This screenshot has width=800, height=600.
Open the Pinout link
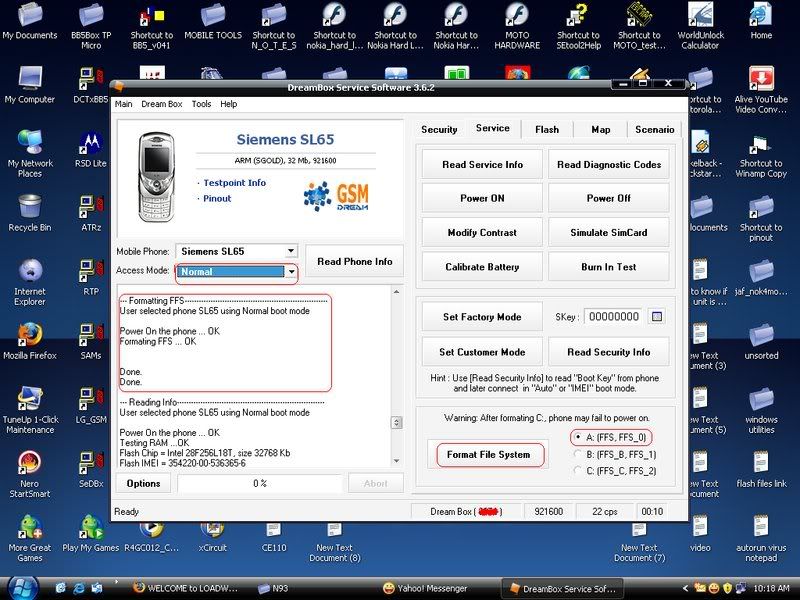[217, 198]
